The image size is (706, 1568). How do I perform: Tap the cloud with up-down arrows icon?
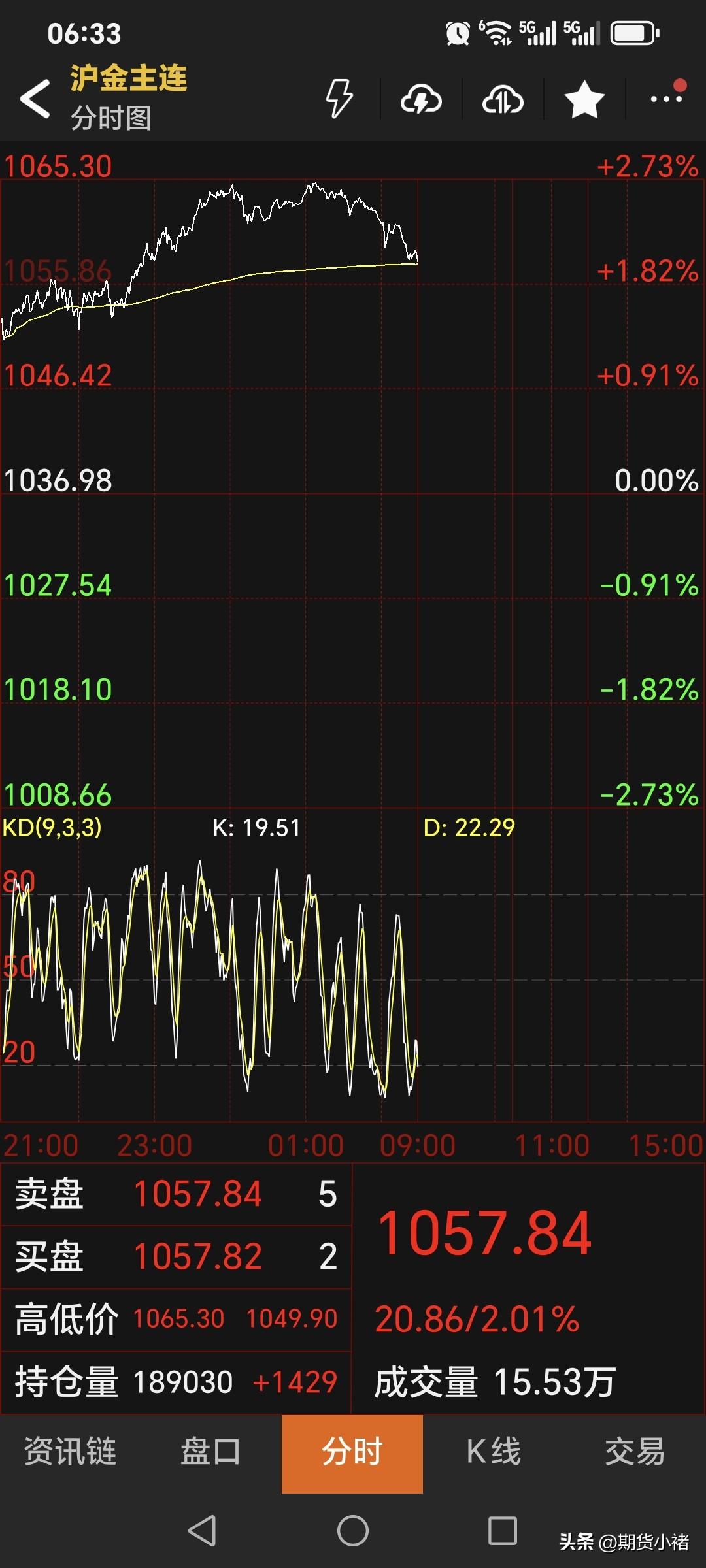(503, 99)
